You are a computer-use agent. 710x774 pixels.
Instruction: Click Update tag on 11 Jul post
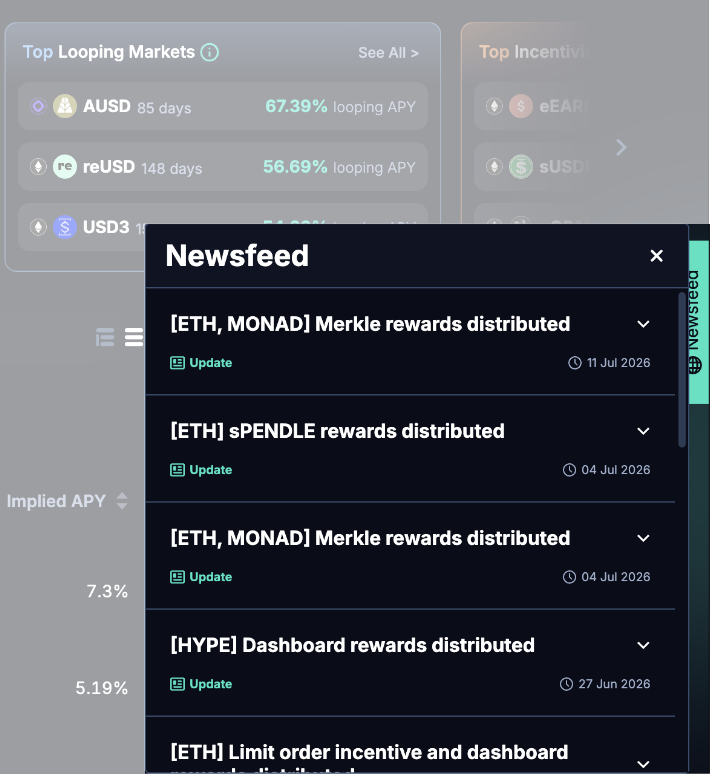pos(201,363)
